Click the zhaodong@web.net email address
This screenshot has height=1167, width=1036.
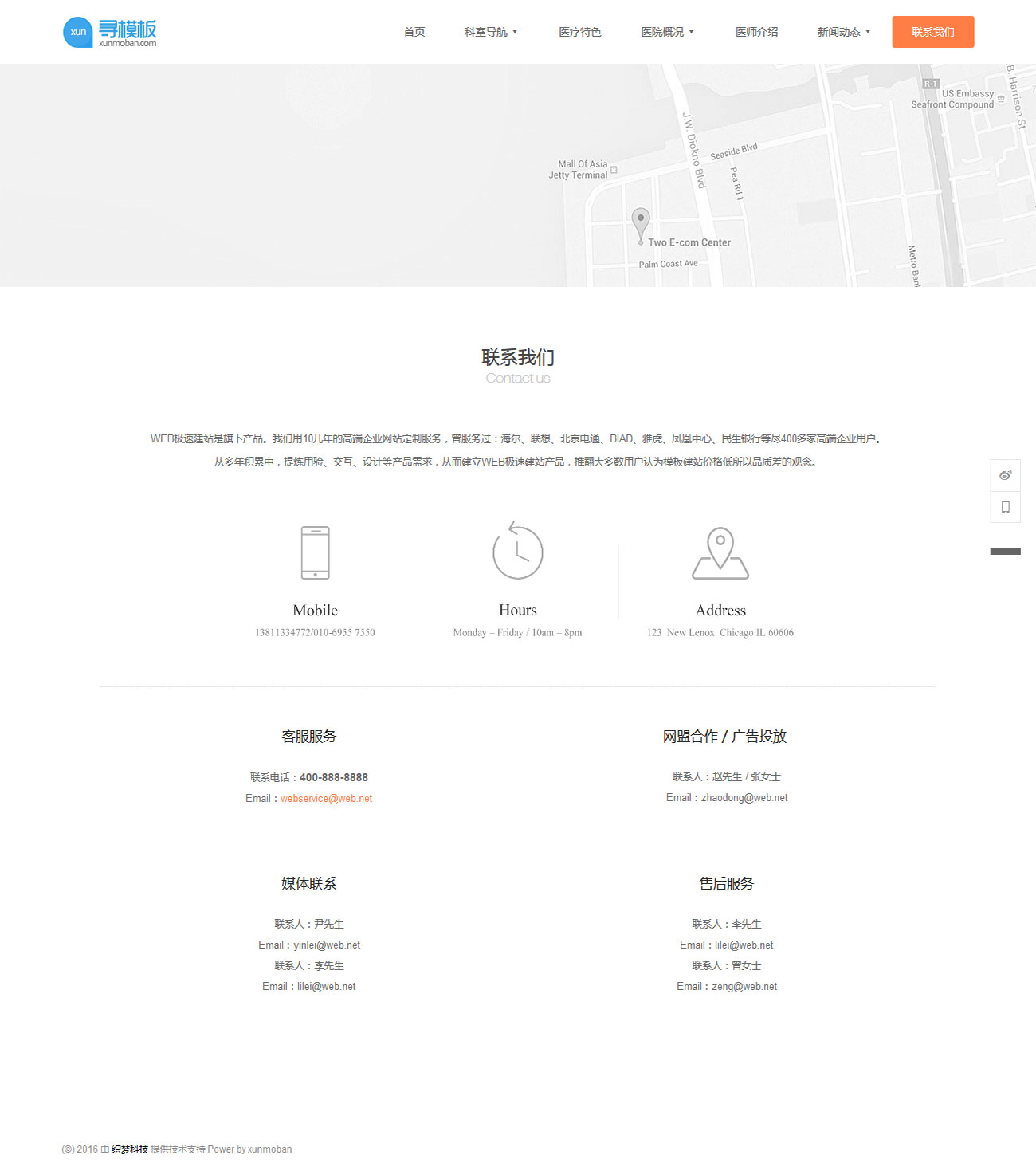click(744, 797)
